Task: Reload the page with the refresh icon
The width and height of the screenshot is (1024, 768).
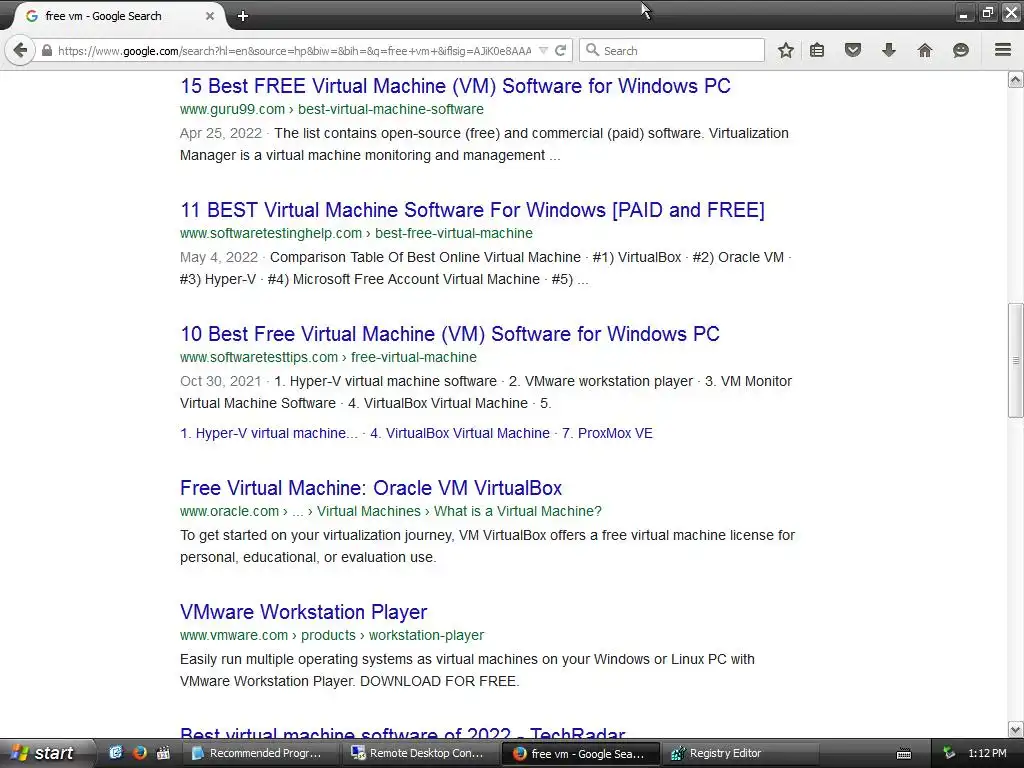Action: (560, 50)
